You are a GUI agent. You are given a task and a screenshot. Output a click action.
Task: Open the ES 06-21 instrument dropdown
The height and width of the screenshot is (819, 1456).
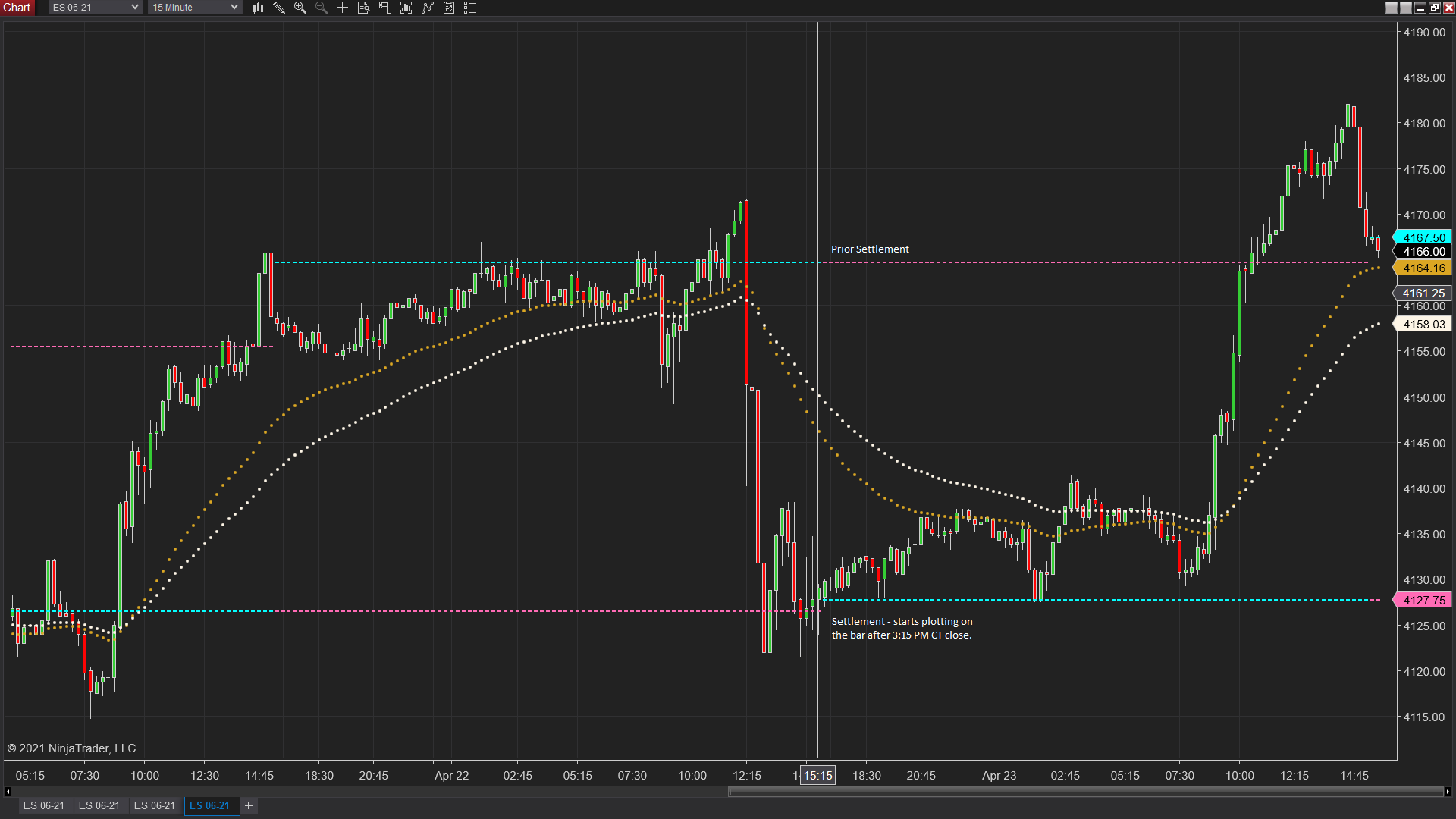tap(96, 8)
